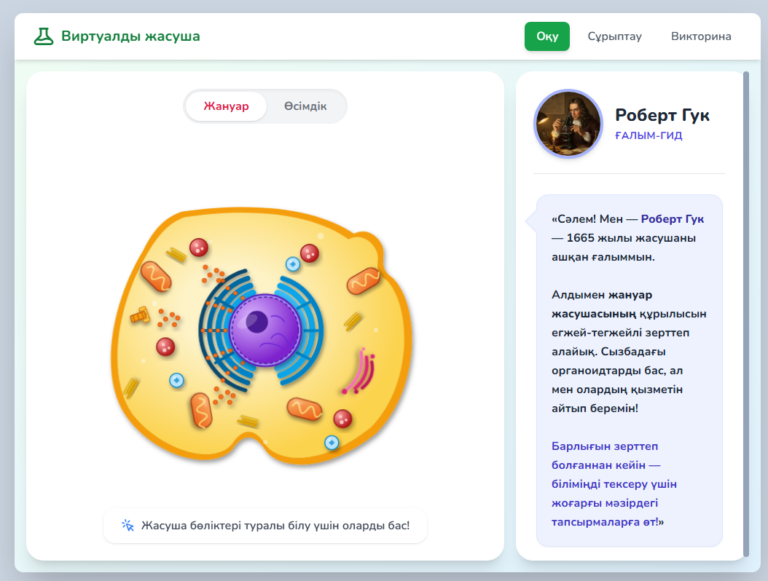Click the dark nucleolus inside the nucleus

coord(257,322)
